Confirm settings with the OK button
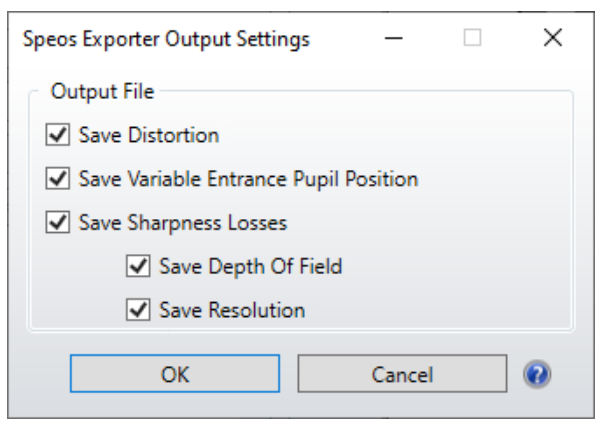This screenshot has width=609, height=429. click(x=175, y=373)
